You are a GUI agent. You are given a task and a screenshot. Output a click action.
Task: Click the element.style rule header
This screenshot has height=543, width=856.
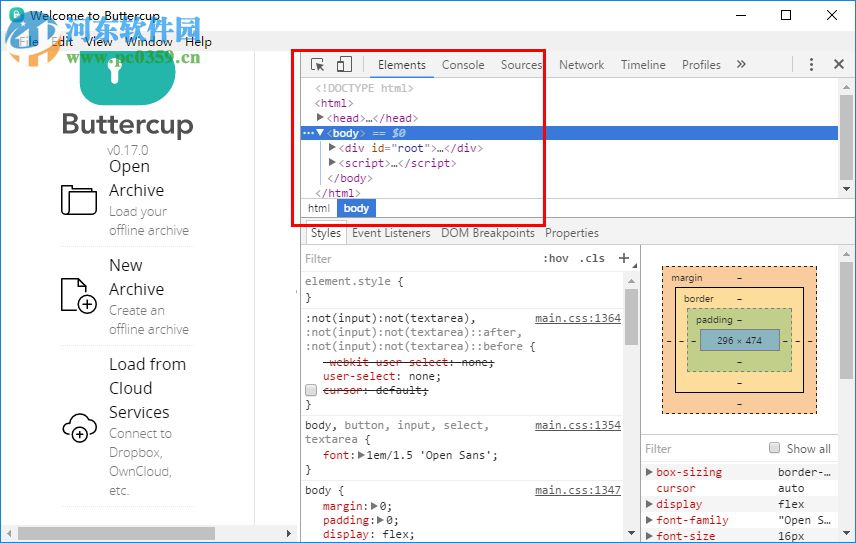[x=354, y=281]
